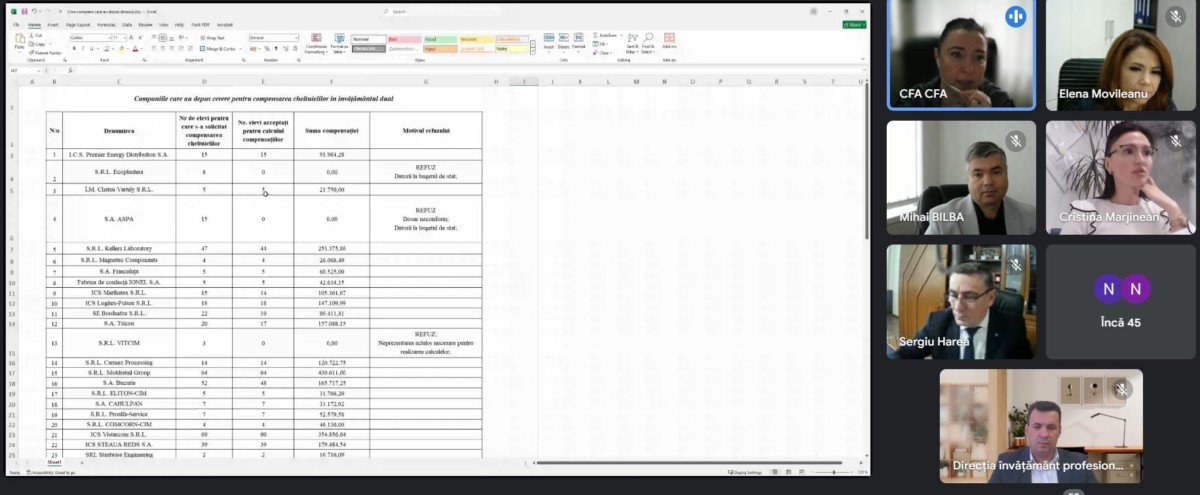Click the Save icon in title bar

pos(24,11)
